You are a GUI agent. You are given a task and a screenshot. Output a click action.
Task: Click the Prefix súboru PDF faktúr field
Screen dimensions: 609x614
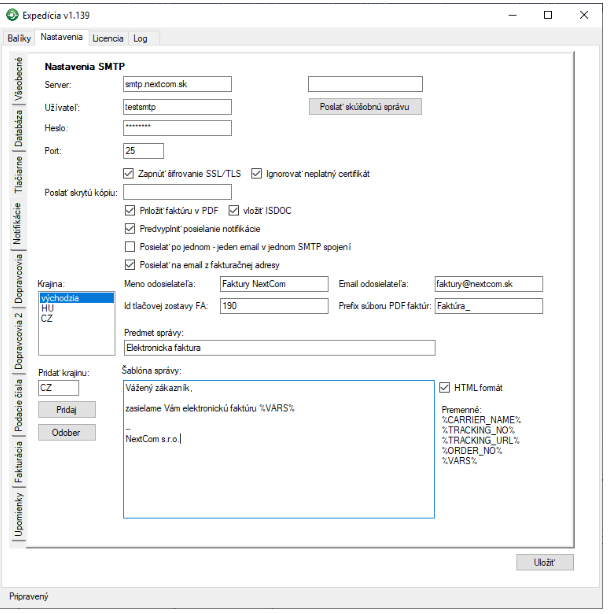tap(489, 306)
